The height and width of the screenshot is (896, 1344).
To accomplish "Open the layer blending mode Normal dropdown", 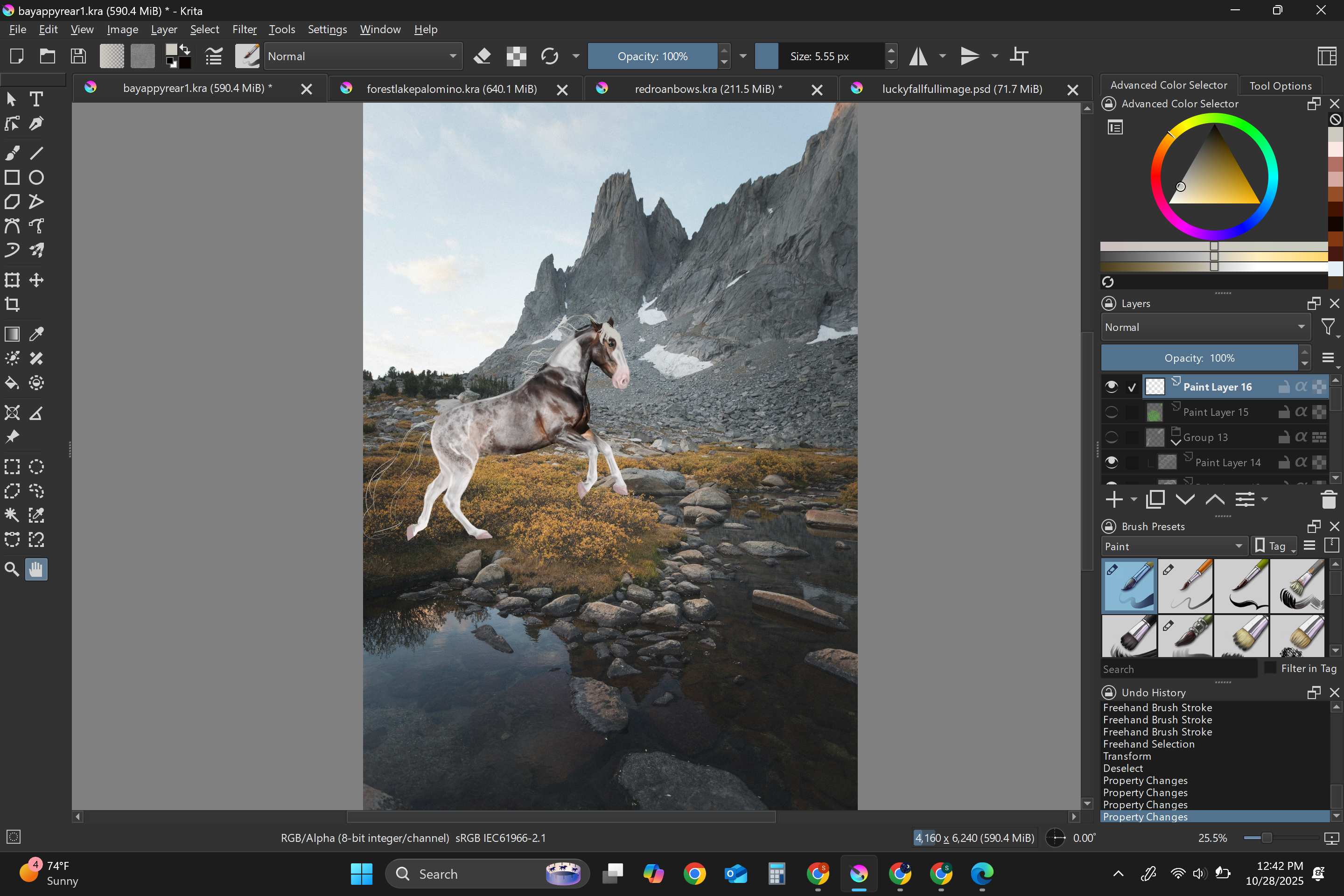I will coord(1204,328).
